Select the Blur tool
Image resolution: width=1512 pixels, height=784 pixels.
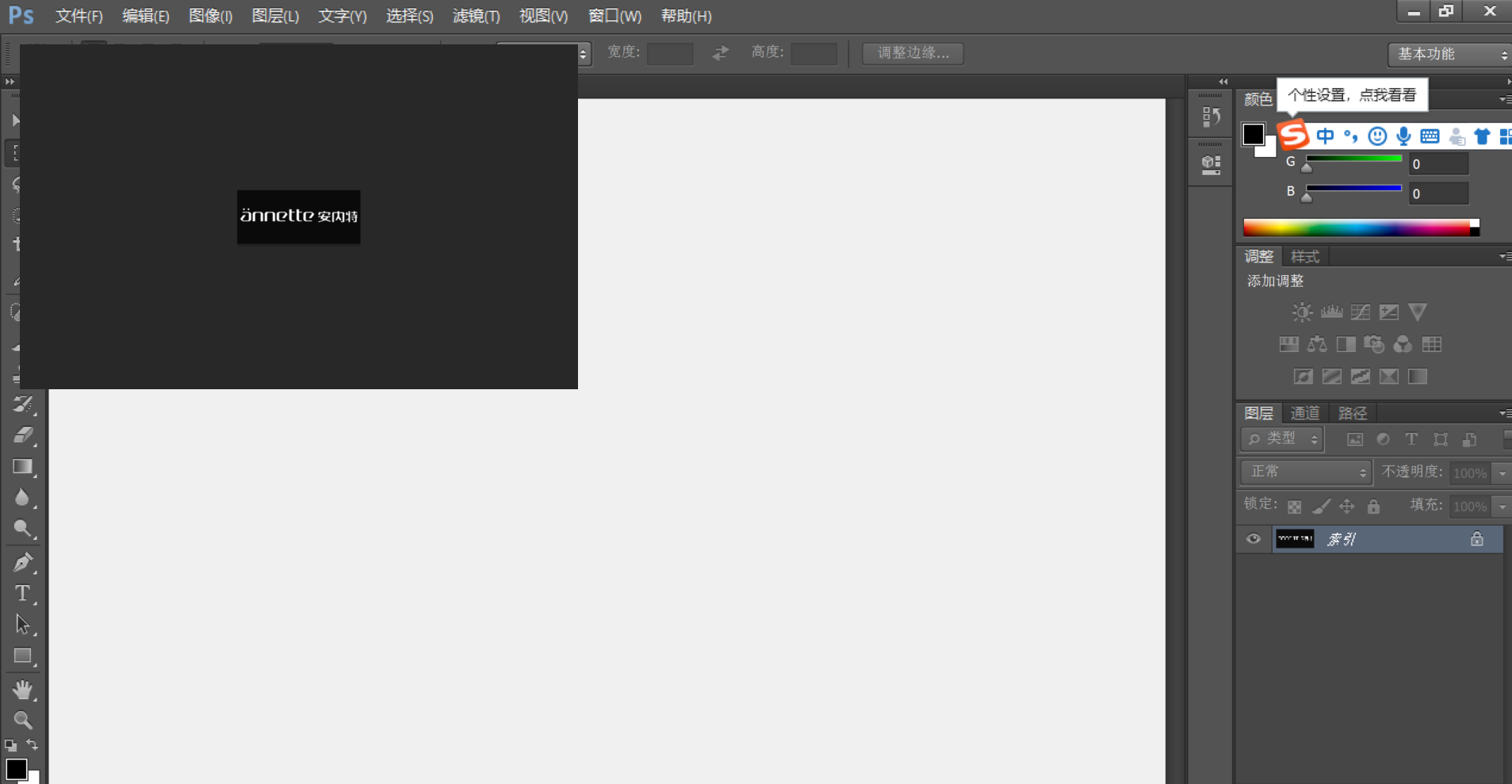click(x=23, y=498)
